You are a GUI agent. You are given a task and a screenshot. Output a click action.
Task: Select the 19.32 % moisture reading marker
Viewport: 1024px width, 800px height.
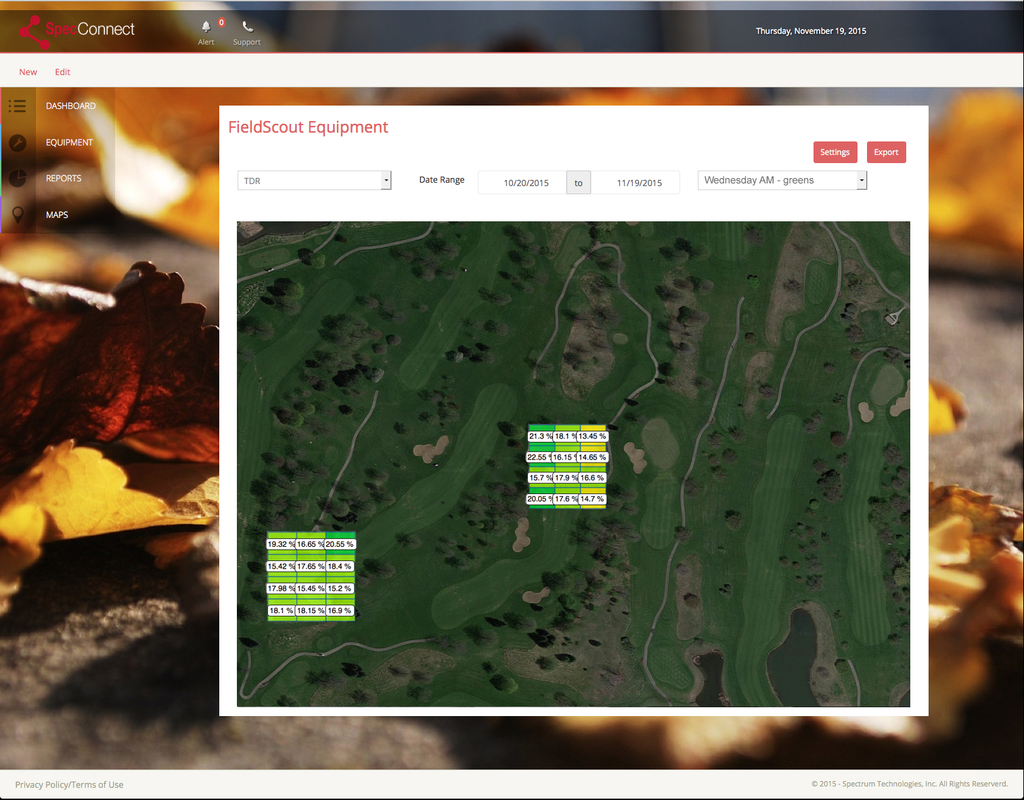(280, 544)
